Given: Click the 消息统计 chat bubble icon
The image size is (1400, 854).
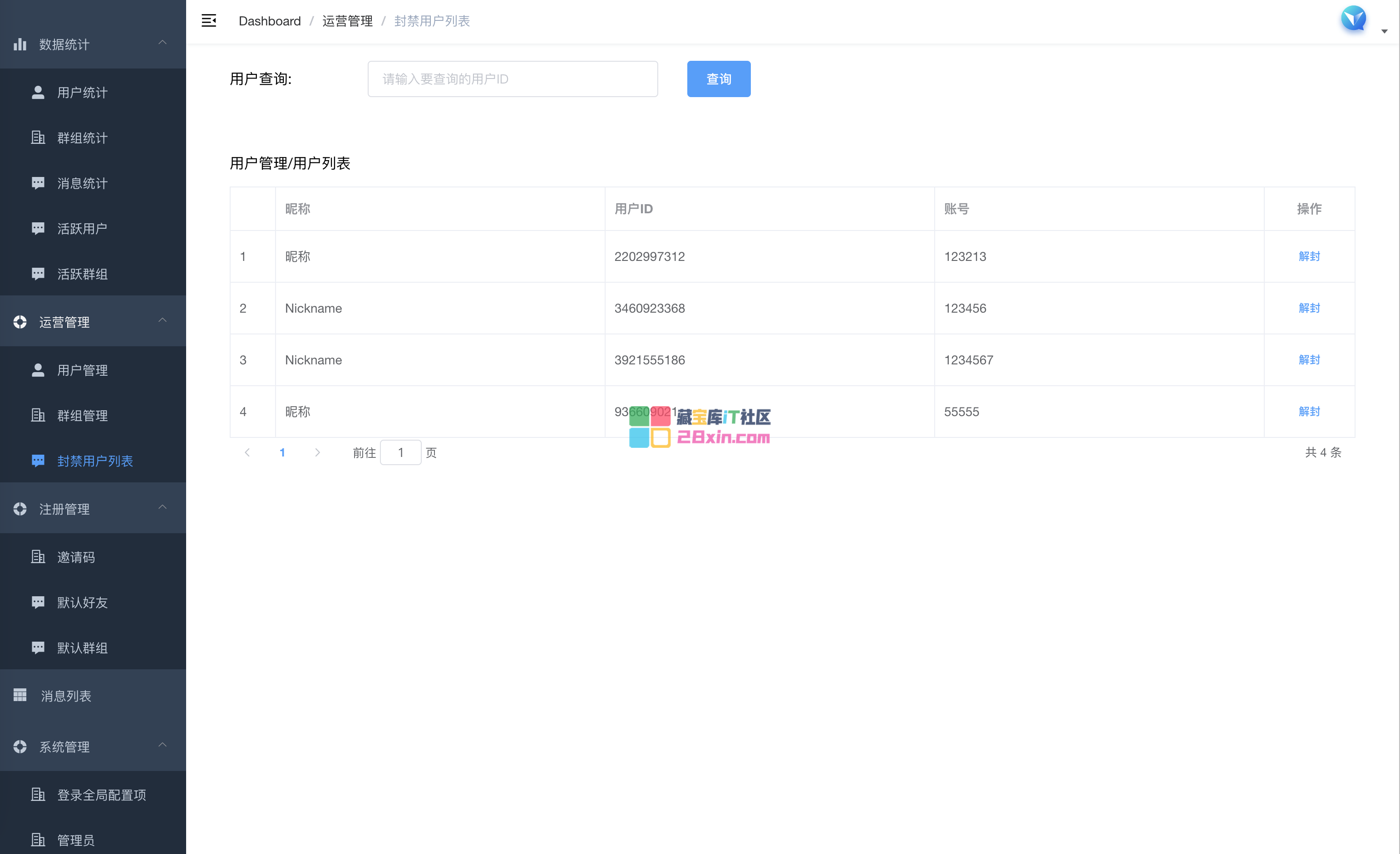Looking at the screenshot, I should [x=38, y=183].
